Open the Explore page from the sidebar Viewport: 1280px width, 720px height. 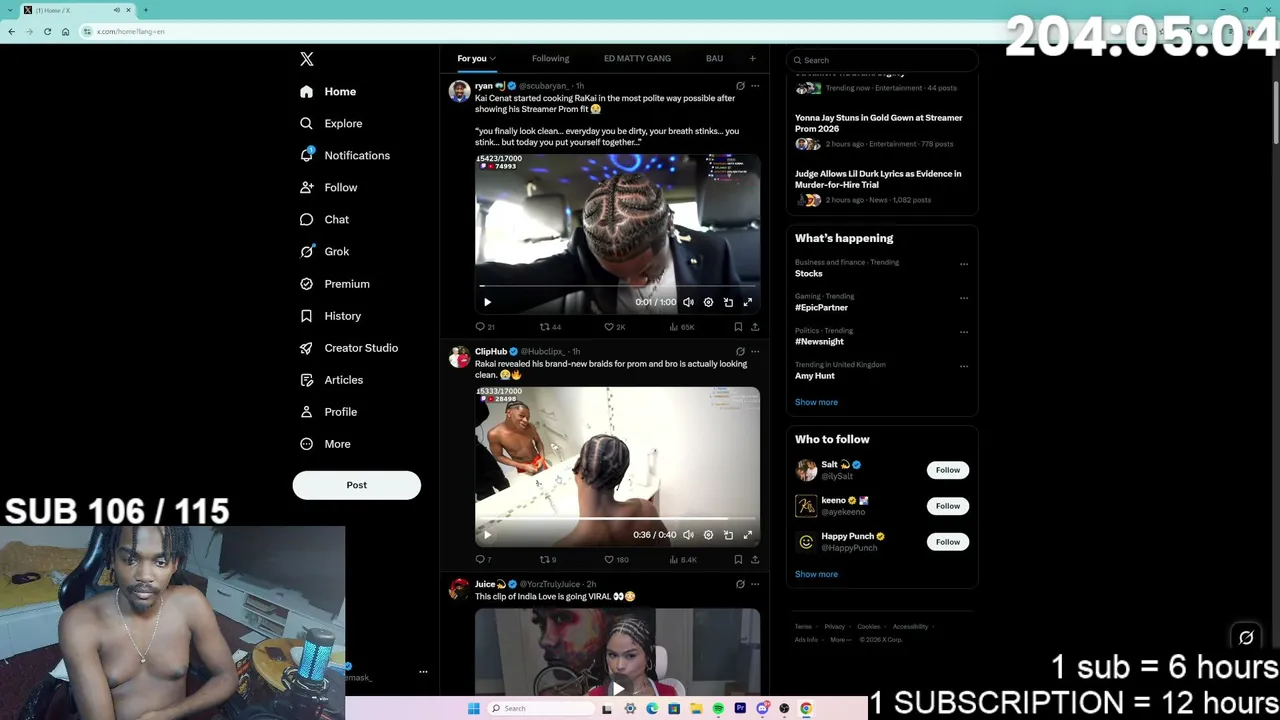[331, 123]
